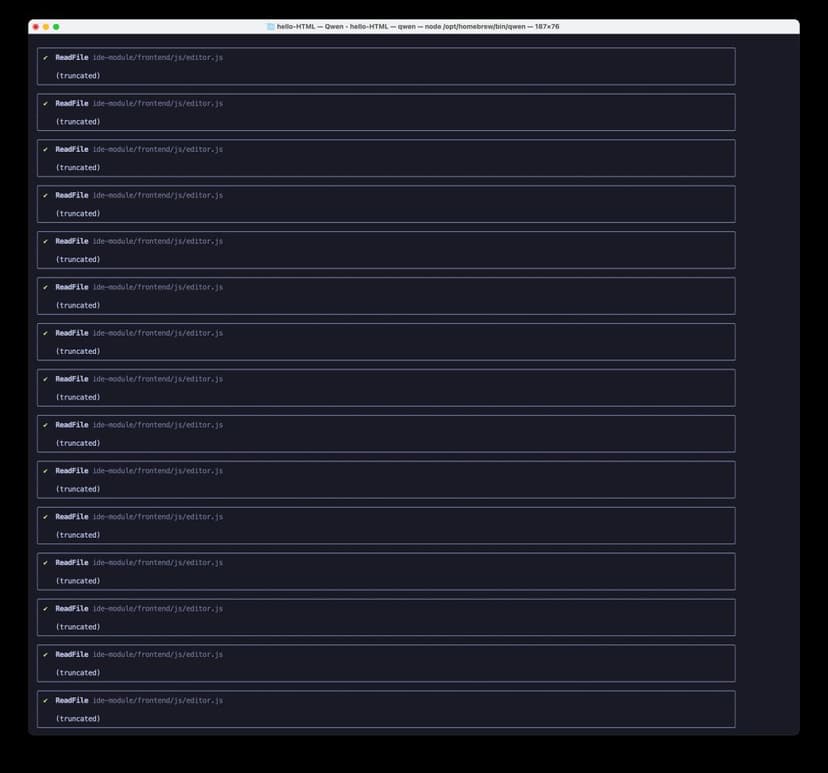Click the ReadFile label on the fourth entry

point(72,194)
